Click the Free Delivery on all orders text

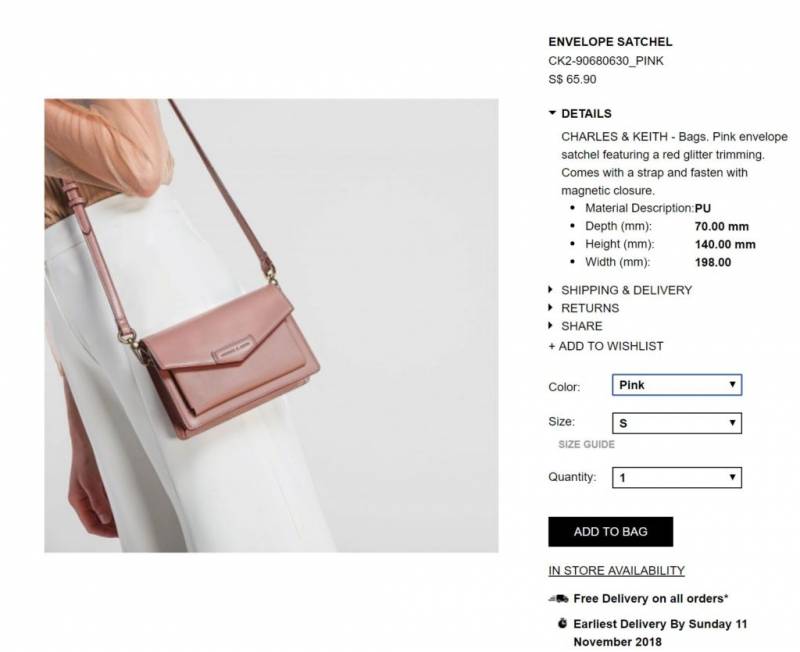651,598
